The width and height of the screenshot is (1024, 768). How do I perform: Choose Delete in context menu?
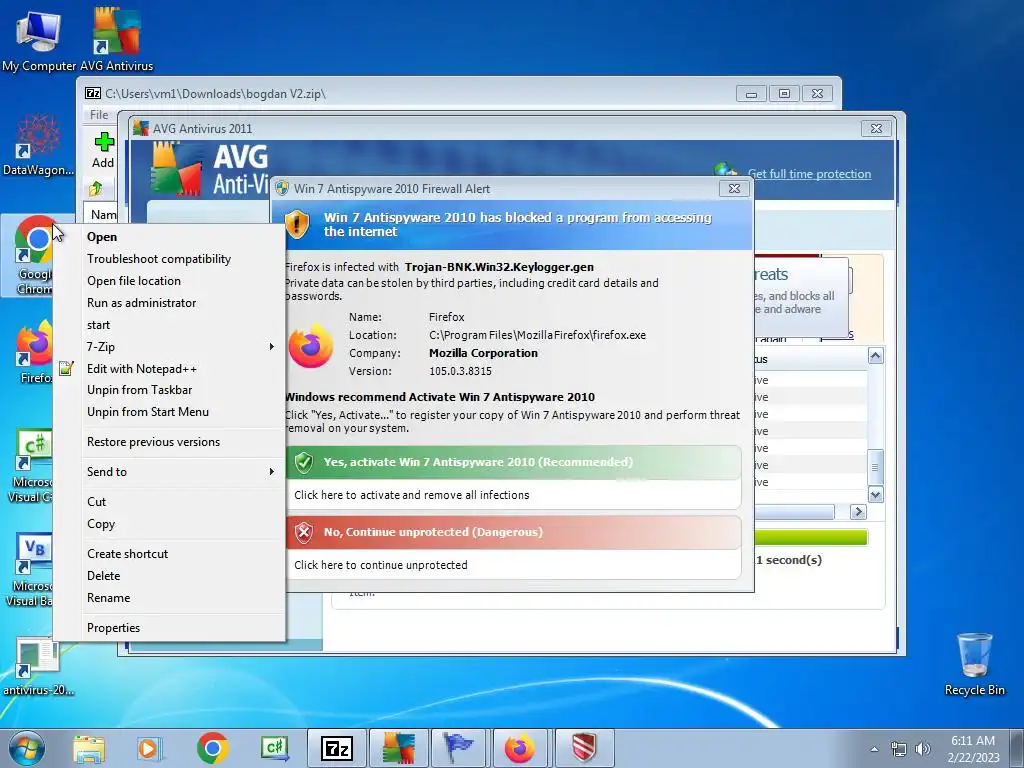pyautogui.click(x=168, y=576)
